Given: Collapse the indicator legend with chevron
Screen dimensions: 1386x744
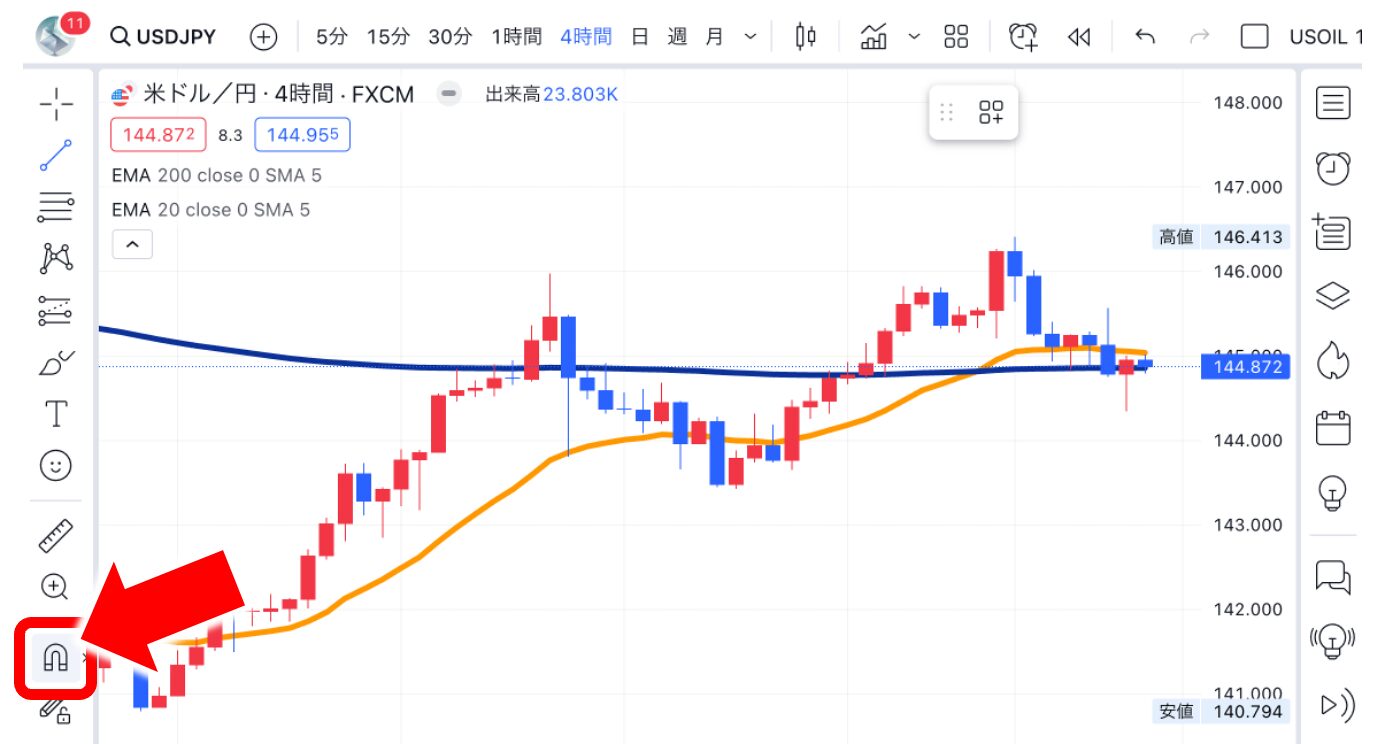Looking at the screenshot, I should point(132,244).
